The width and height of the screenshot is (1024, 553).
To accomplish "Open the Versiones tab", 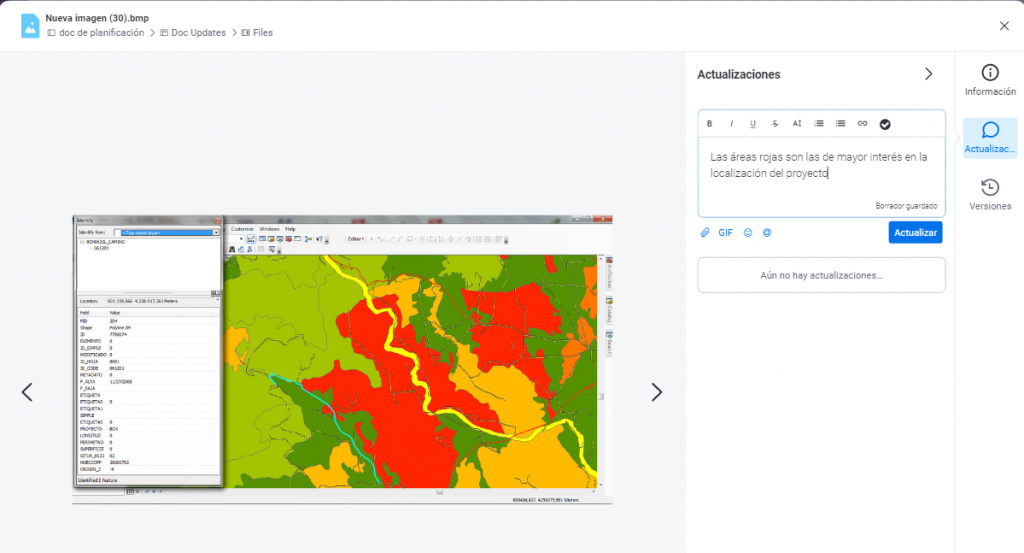I will click(989, 195).
